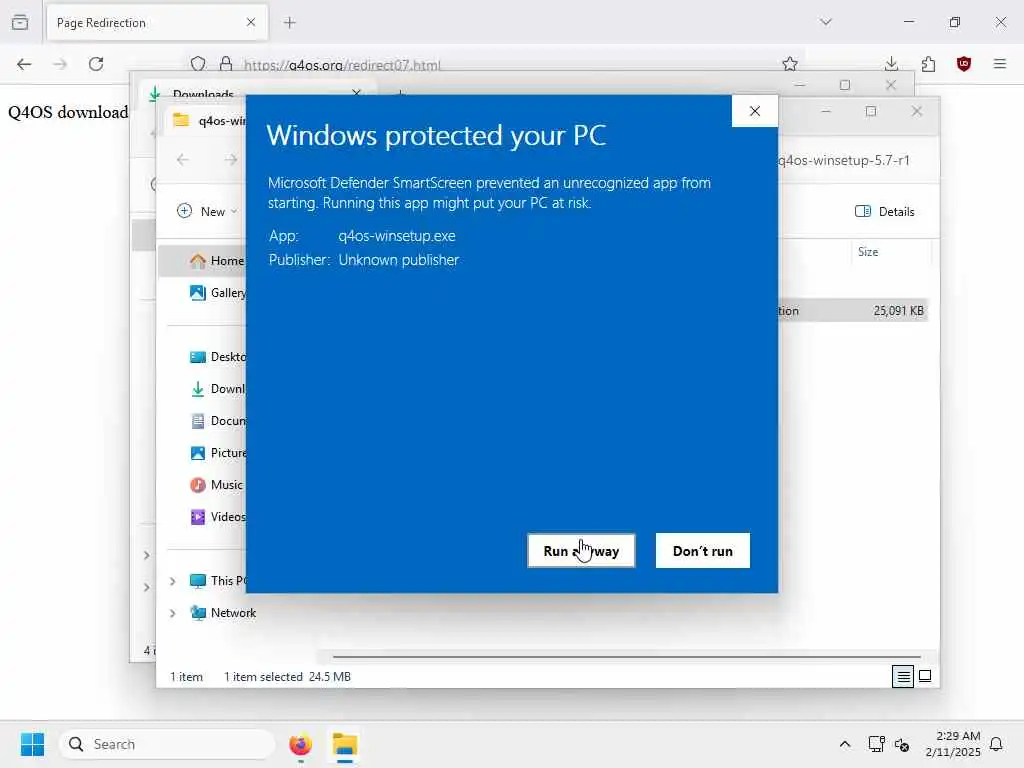List all Firefox tabs dropdown
The height and width of the screenshot is (768, 1024).
tap(826, 22)
